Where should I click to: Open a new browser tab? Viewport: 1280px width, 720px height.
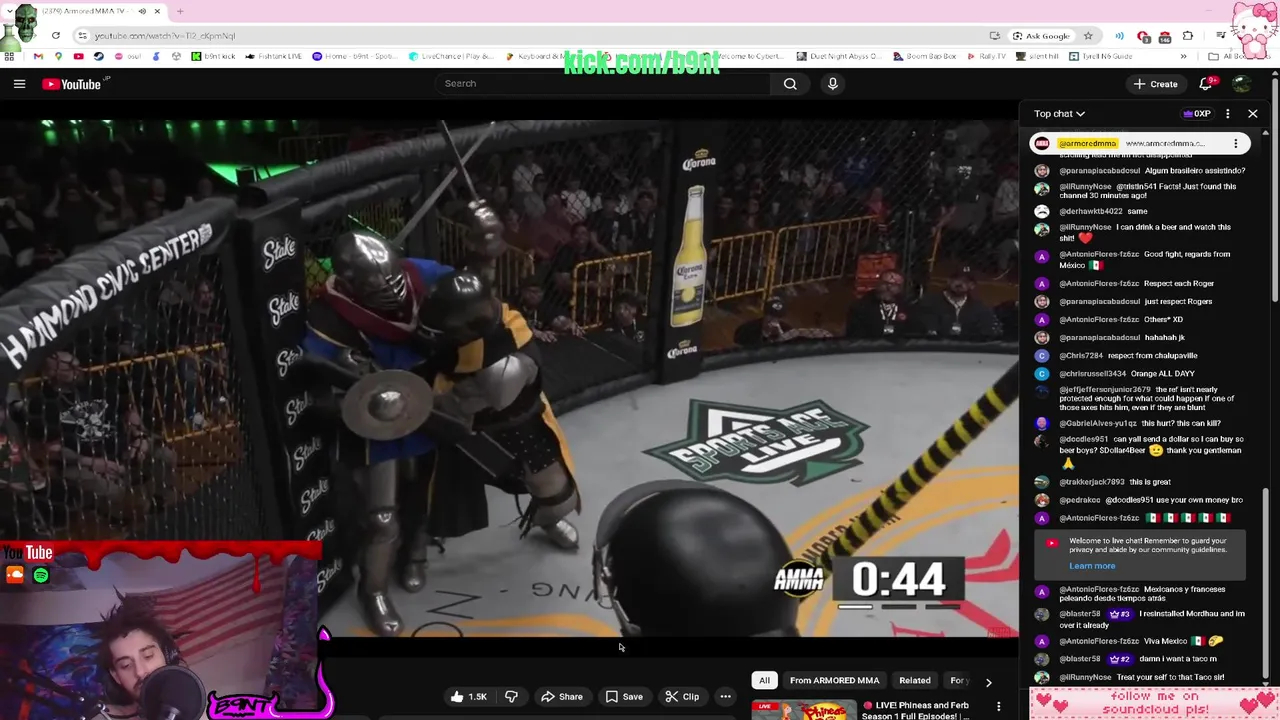click(x=180, y=11)
